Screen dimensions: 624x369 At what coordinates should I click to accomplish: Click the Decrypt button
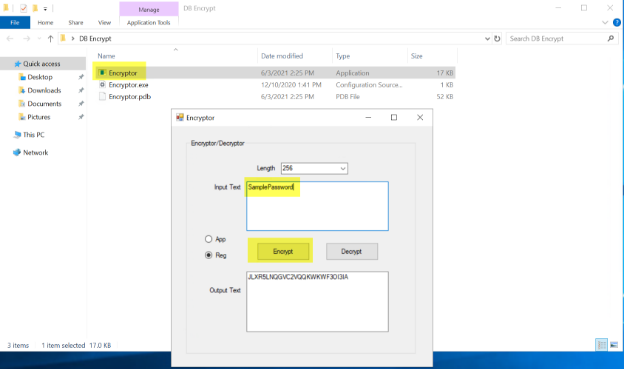pos(352,251)
